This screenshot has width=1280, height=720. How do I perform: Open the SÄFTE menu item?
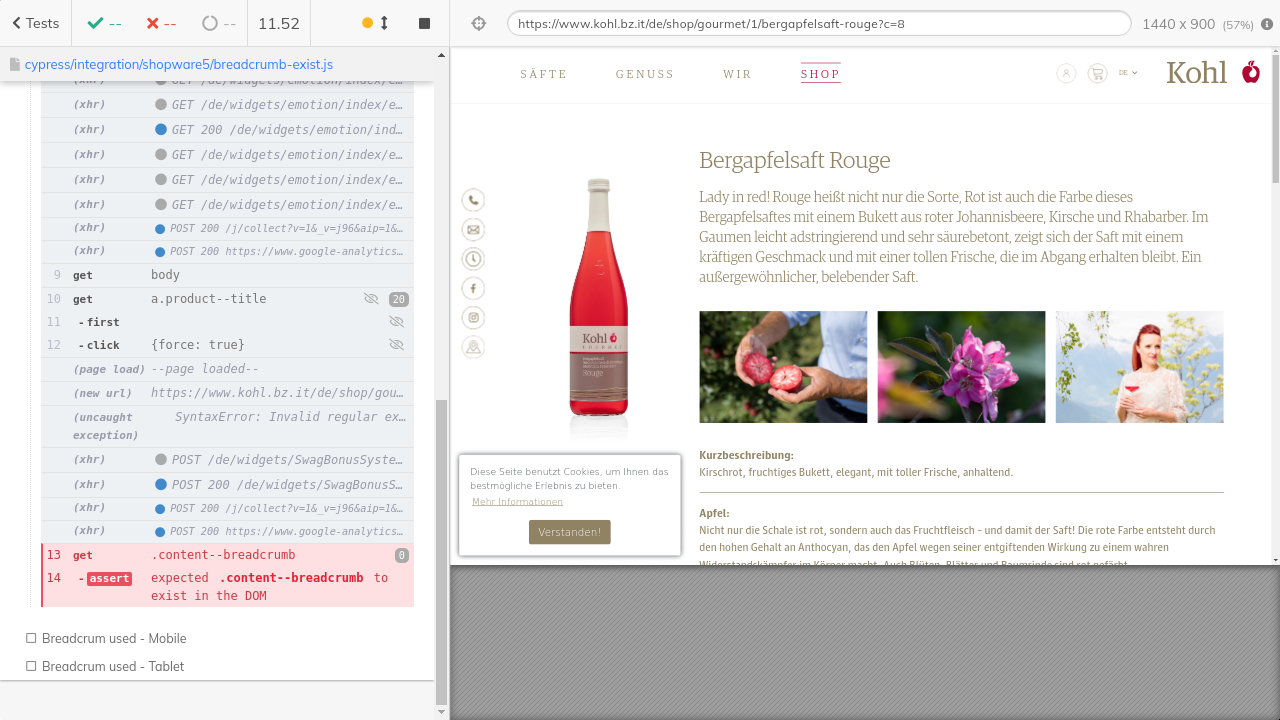coord(543,74)
